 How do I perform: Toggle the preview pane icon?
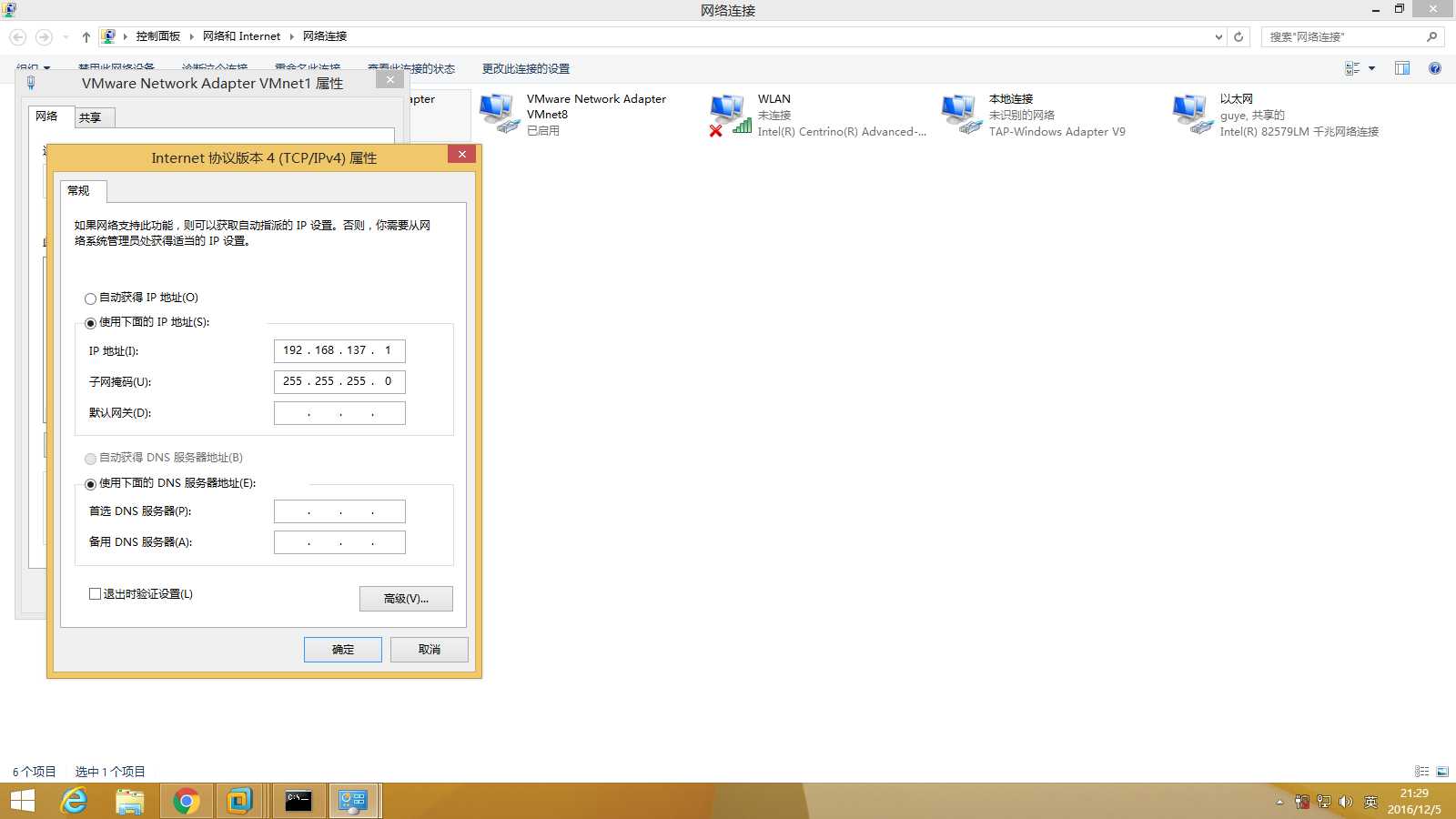click(x=1402, y=68)
